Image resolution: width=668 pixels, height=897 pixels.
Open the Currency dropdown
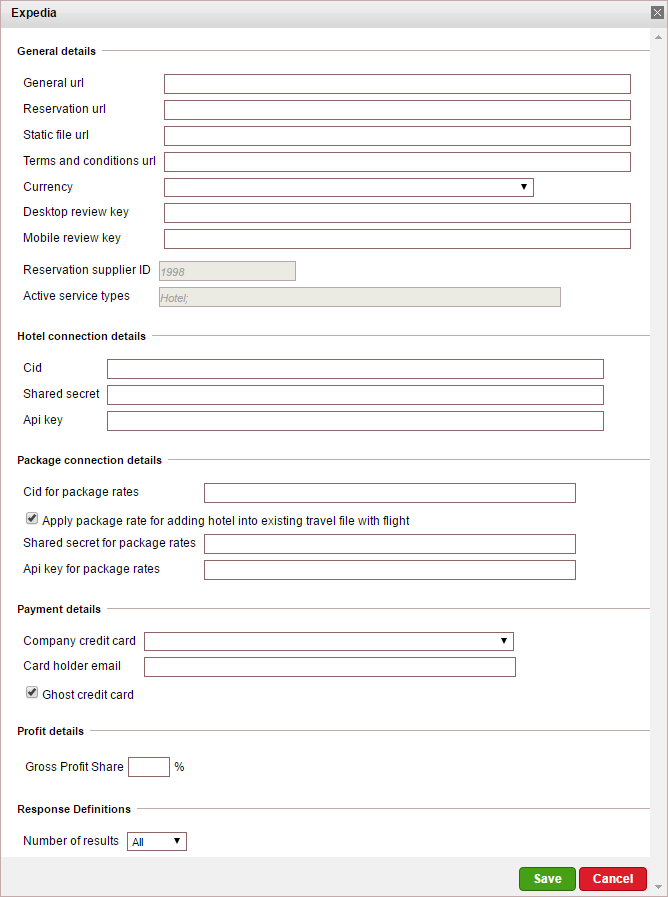click(349, 187)
